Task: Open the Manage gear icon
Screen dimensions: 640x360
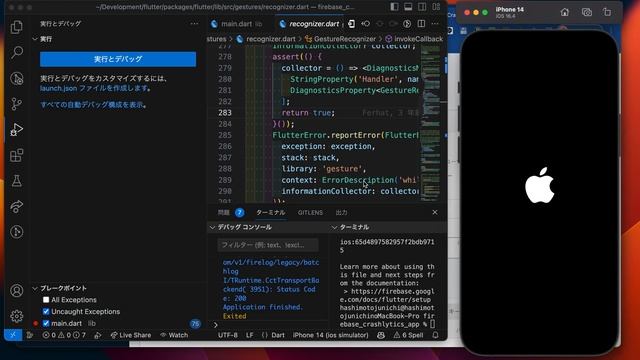Action: click(x=17, y=316)
